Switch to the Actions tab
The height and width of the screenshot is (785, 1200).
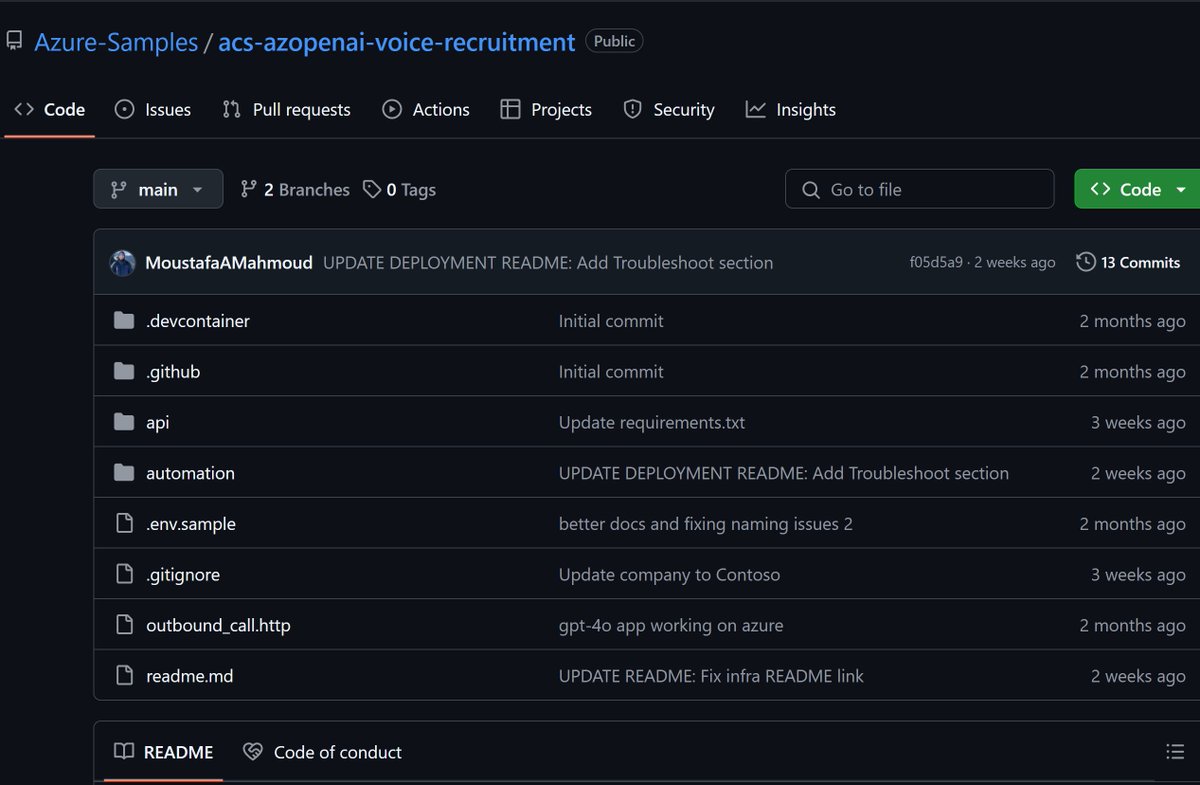[426, 109]
